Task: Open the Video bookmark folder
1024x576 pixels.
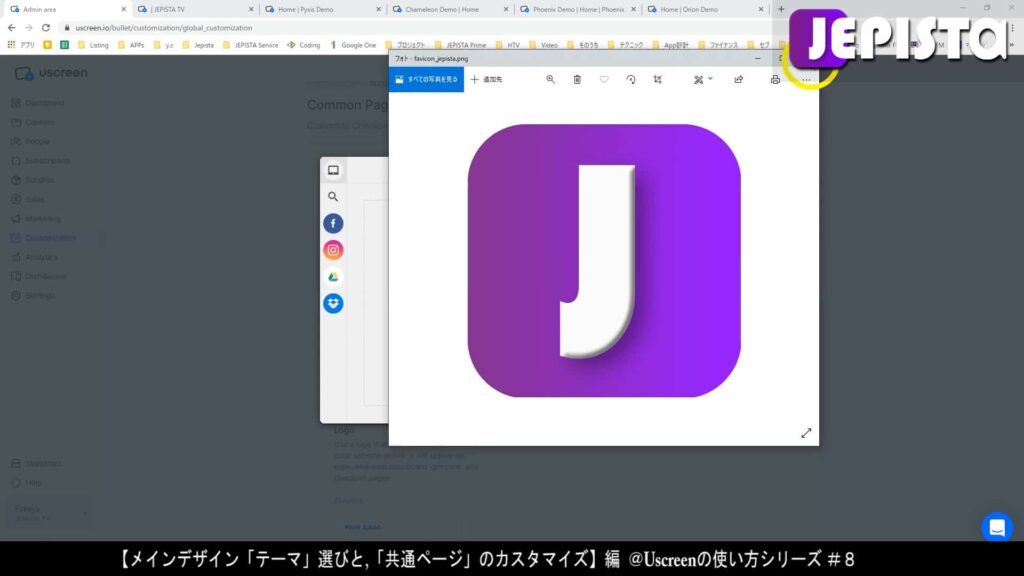Action: [543, 45]
